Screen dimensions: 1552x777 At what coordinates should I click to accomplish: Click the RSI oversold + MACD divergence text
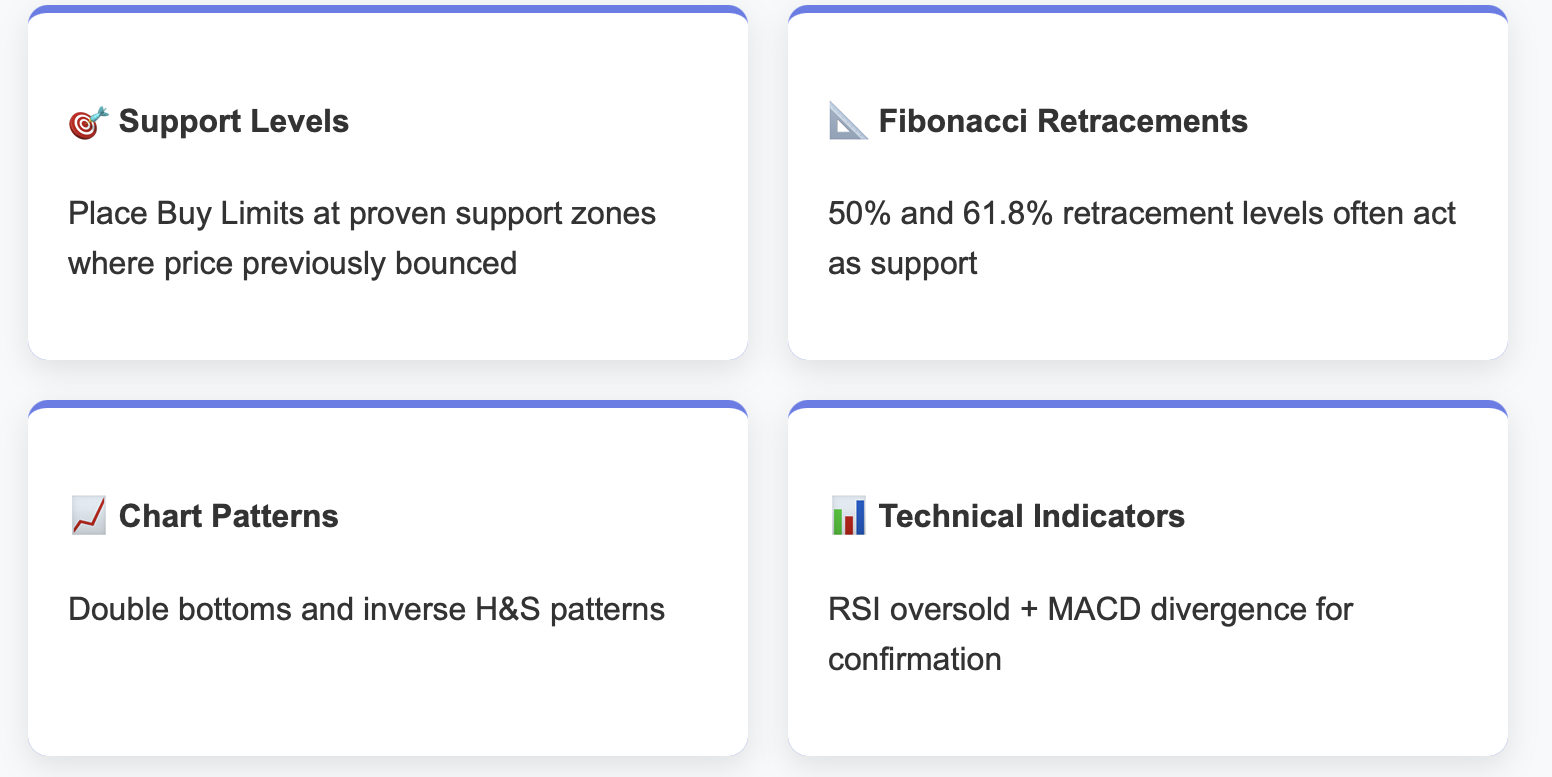(1090, 634)
